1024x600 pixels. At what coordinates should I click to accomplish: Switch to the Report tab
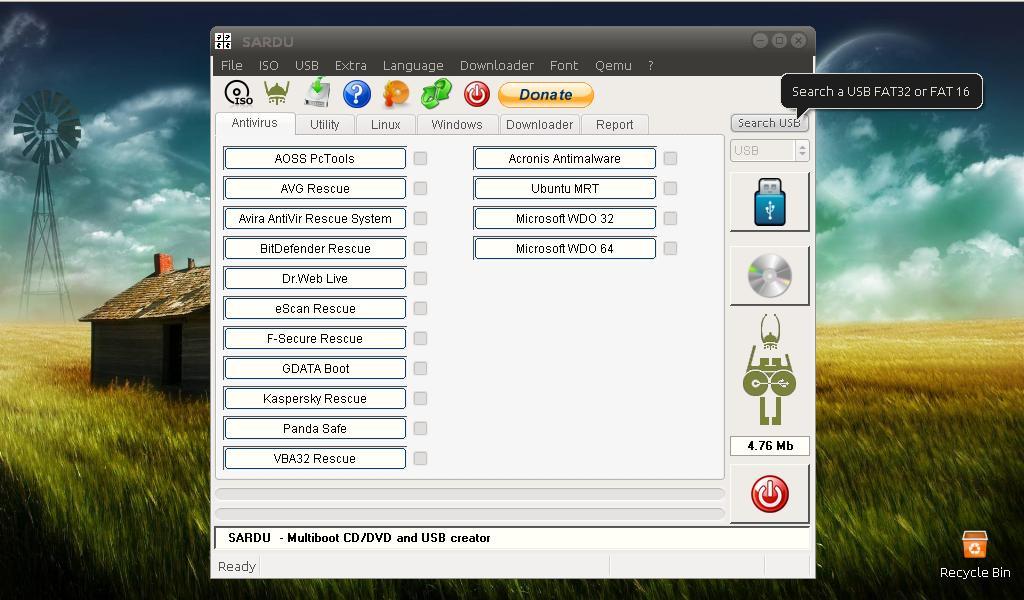[x=615, y=124]
